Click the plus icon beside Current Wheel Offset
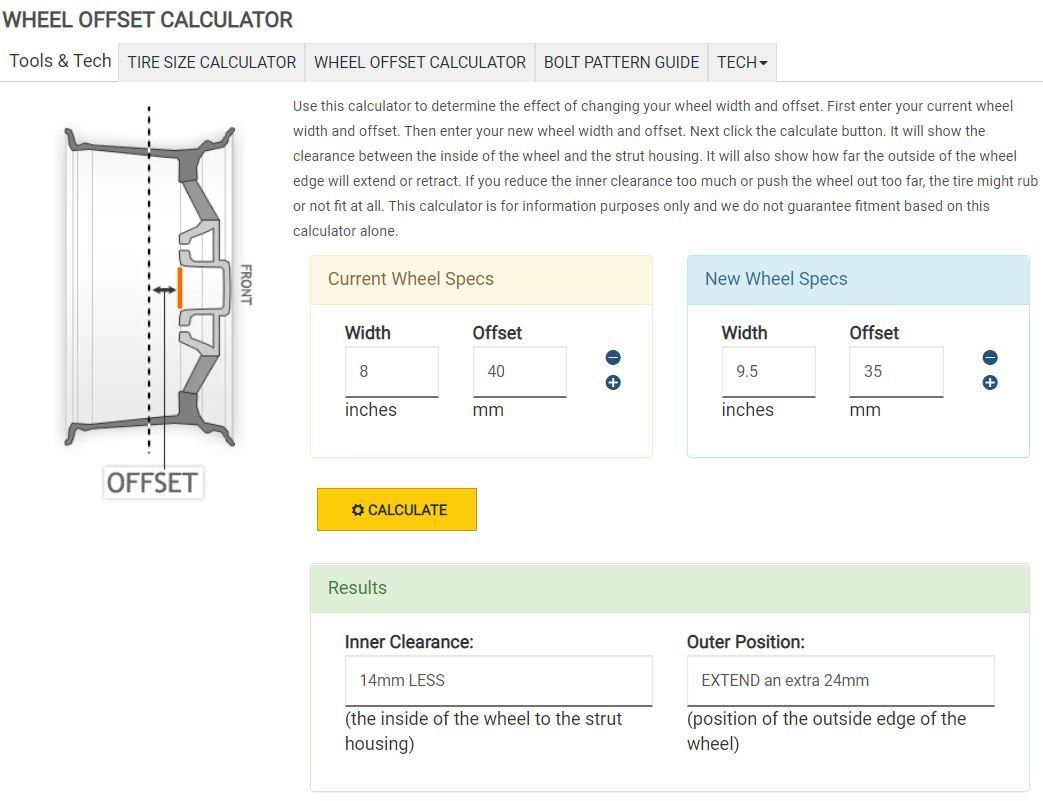The height and width of the screenshot is (801, 1043). (x=612, y=382)
